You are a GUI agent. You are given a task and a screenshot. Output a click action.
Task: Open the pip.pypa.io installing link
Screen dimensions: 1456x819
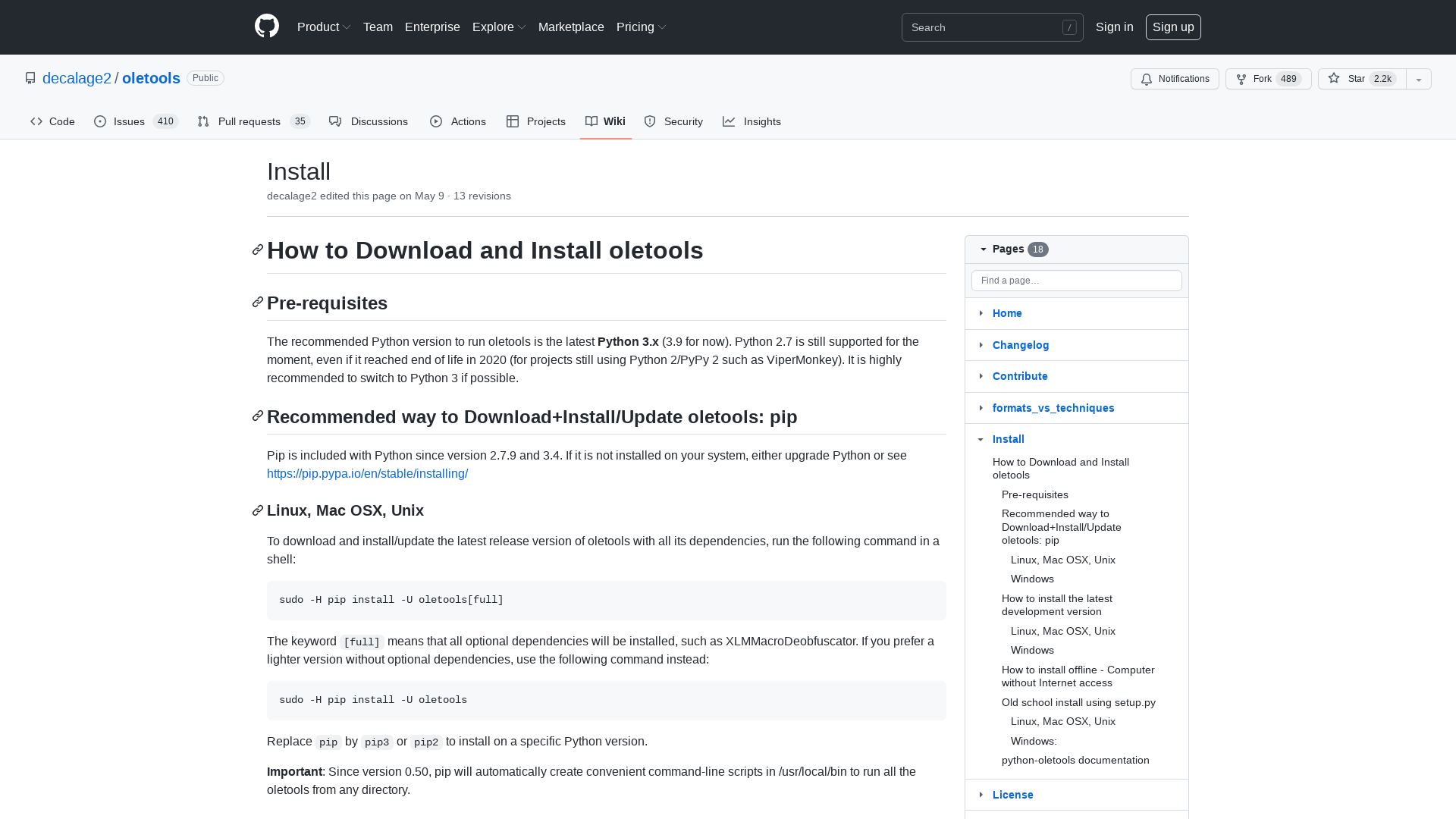coord(367,473)
